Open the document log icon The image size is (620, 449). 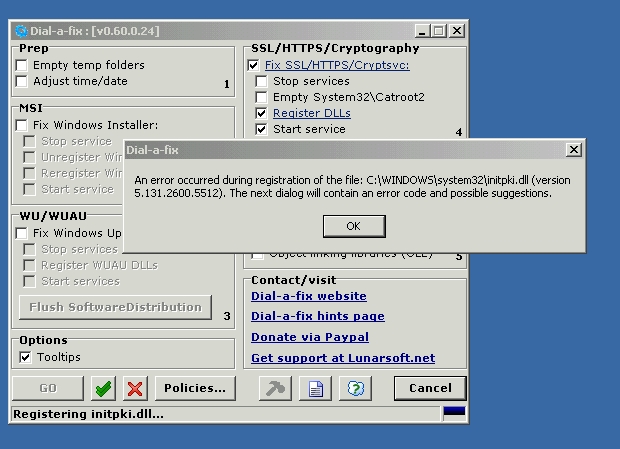(x=316, y=389)
